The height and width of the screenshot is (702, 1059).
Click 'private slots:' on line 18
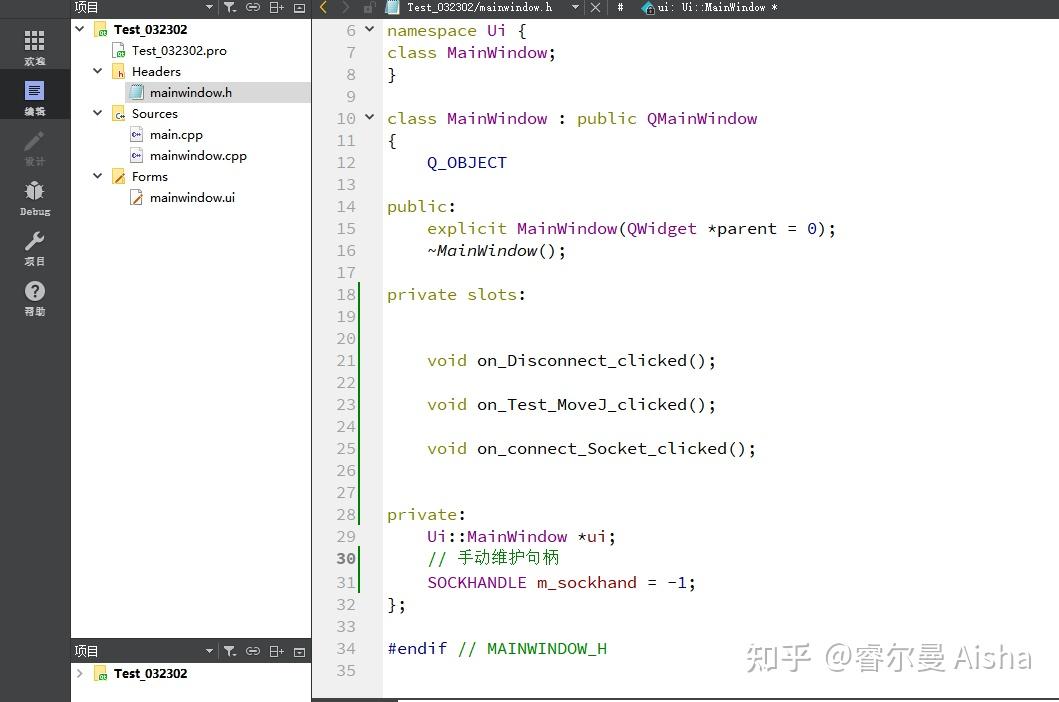point(456,295)
